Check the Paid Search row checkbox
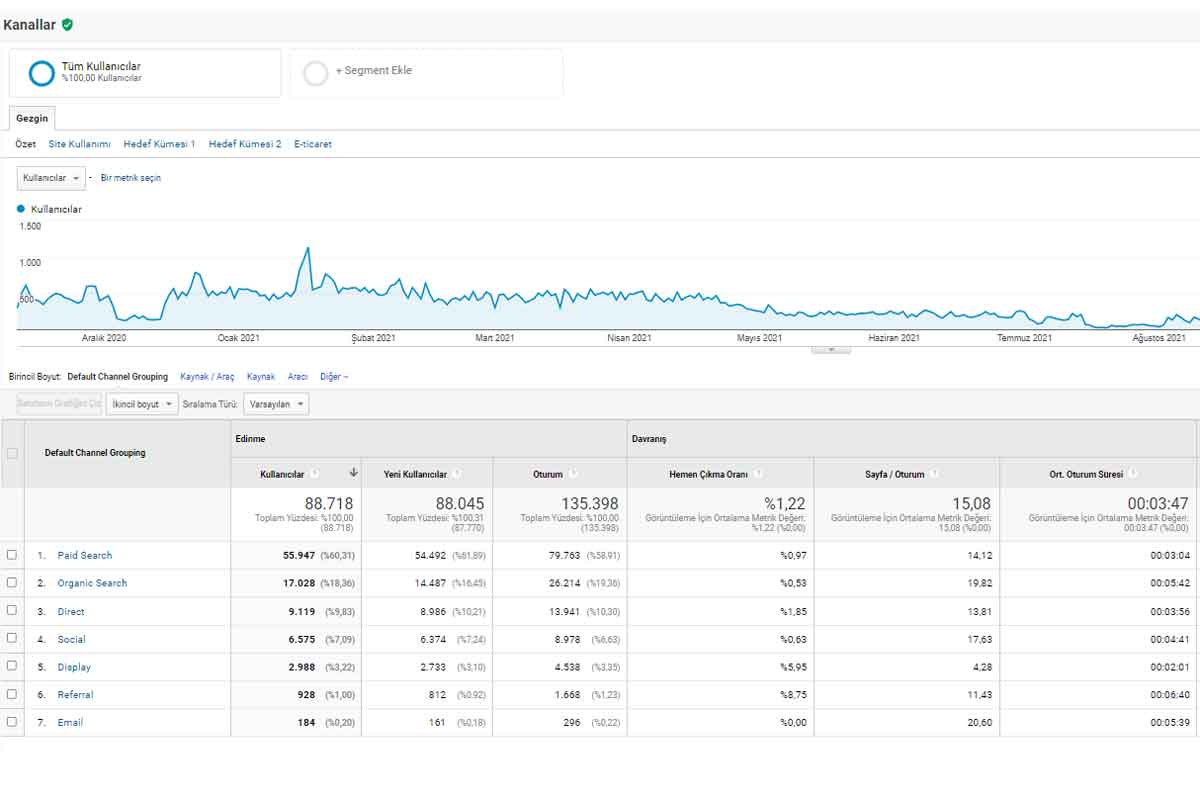1200x801 pixels. [x=12, y=555]
